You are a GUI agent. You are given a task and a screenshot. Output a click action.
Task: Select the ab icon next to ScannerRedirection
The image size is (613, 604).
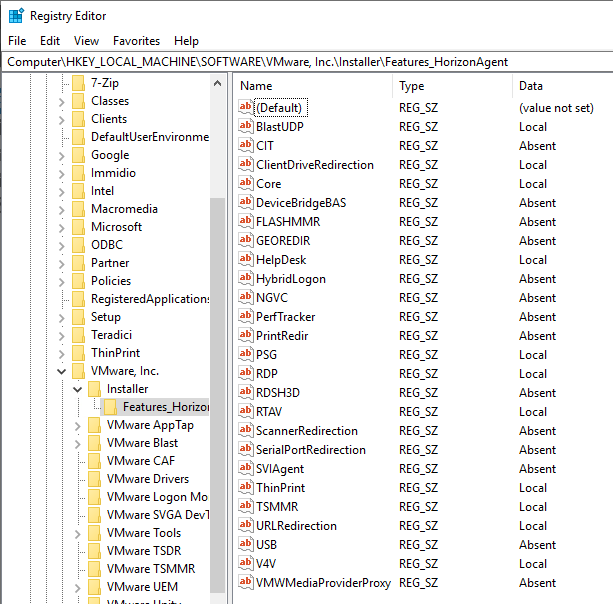pos(246,430)
